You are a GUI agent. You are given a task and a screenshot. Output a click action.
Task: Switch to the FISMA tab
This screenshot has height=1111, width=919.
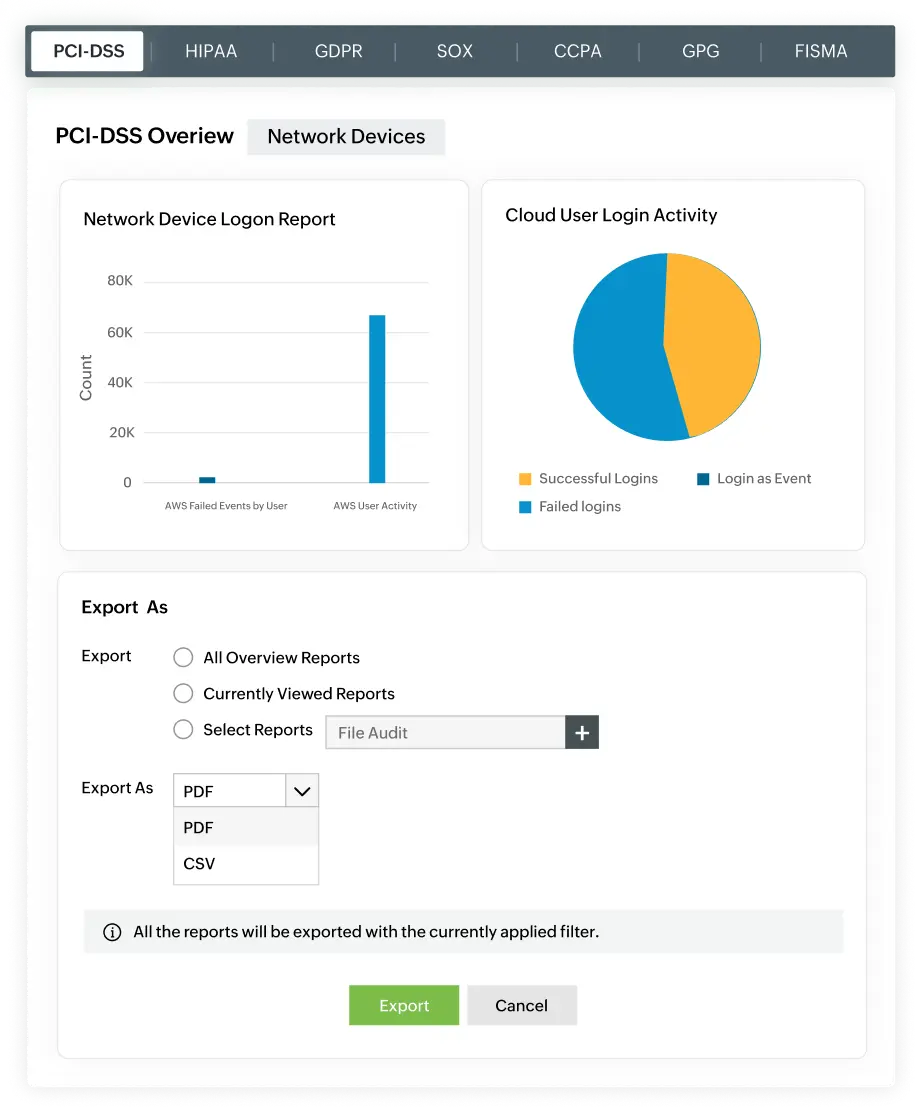tap(821, 51)
